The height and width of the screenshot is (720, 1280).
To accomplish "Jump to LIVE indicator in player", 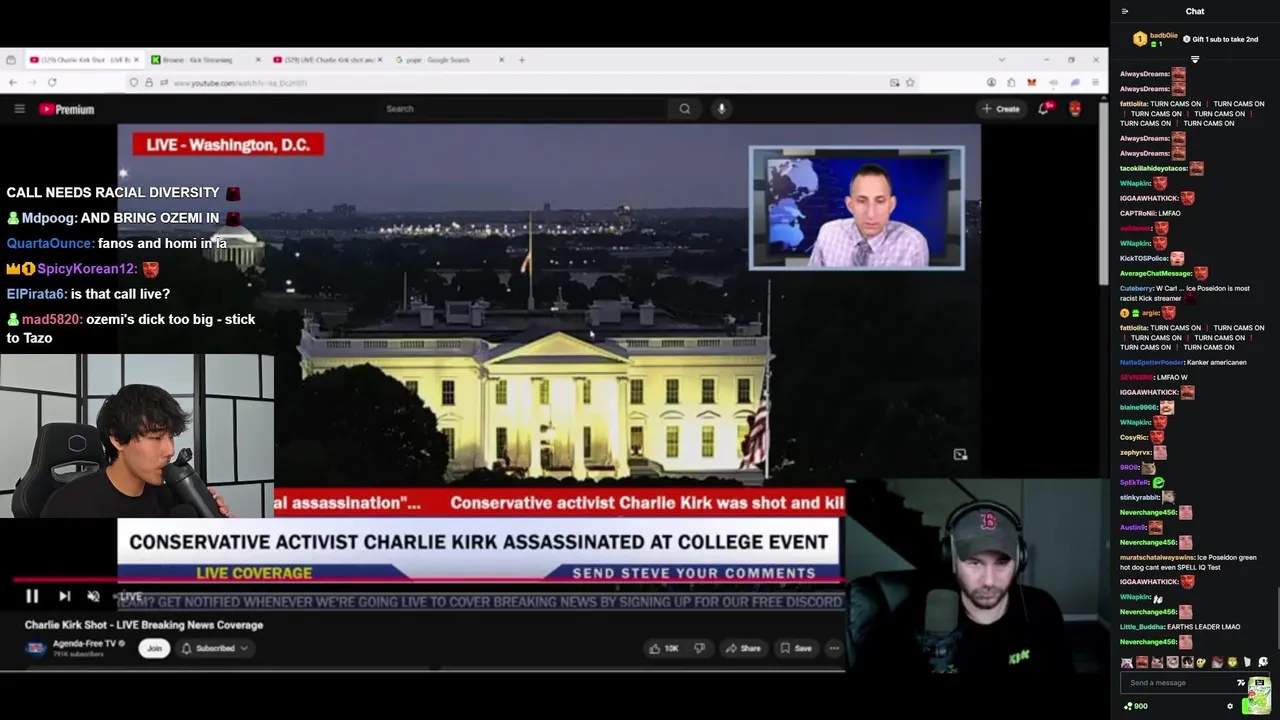I will coord(130,597).
